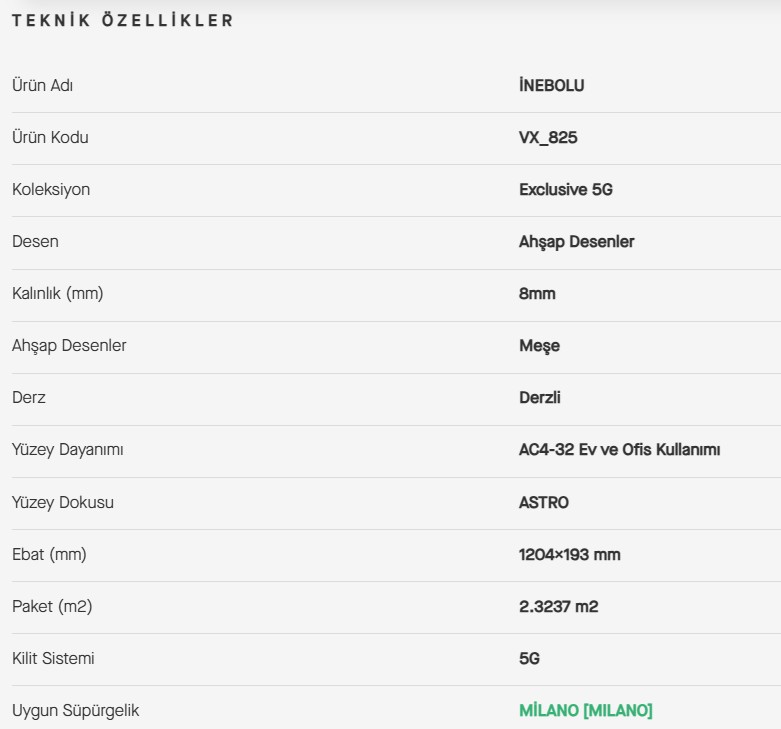Click the Ürün Adı row label
Screen dimensions: 781x729
pos(42,85)
